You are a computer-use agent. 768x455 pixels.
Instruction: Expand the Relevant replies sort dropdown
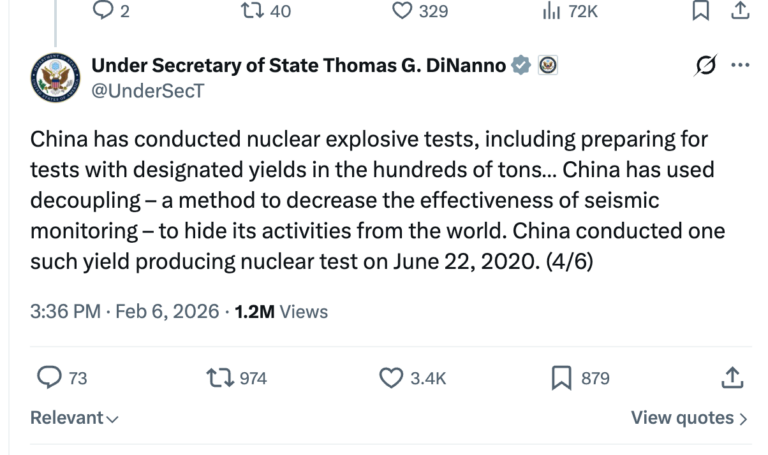click(75, 418)
